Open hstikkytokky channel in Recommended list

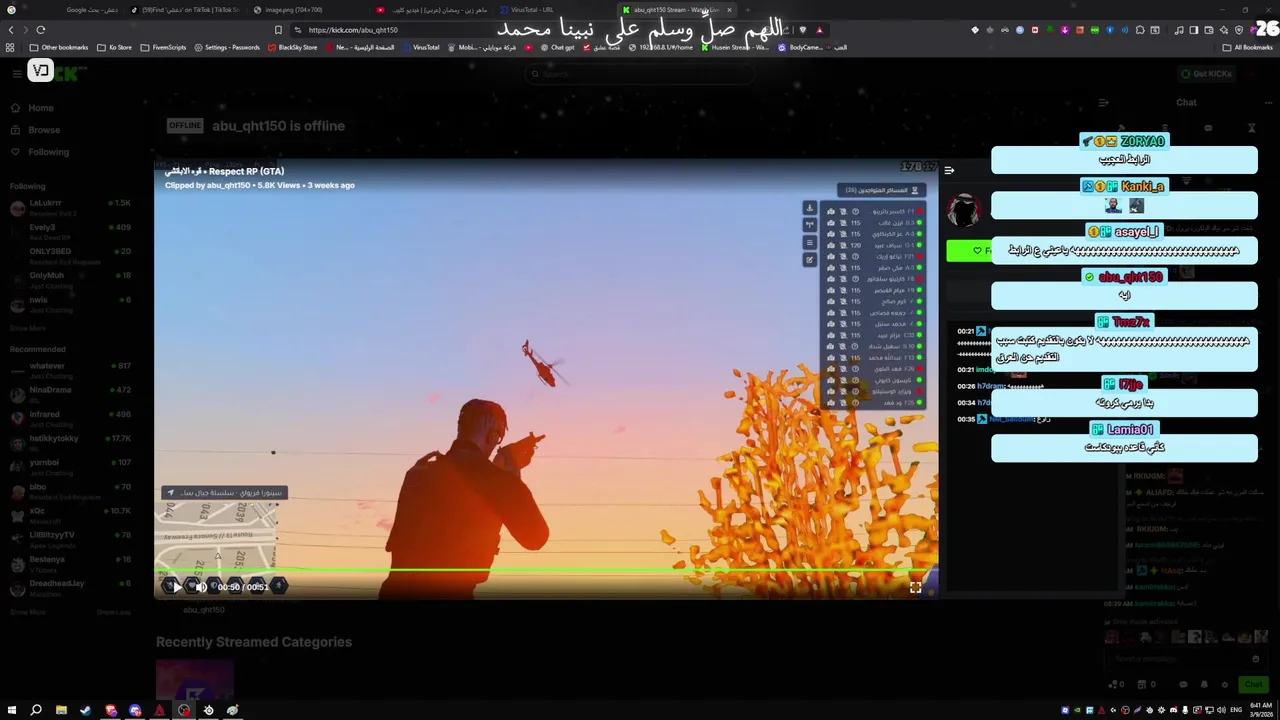point(70,442)
